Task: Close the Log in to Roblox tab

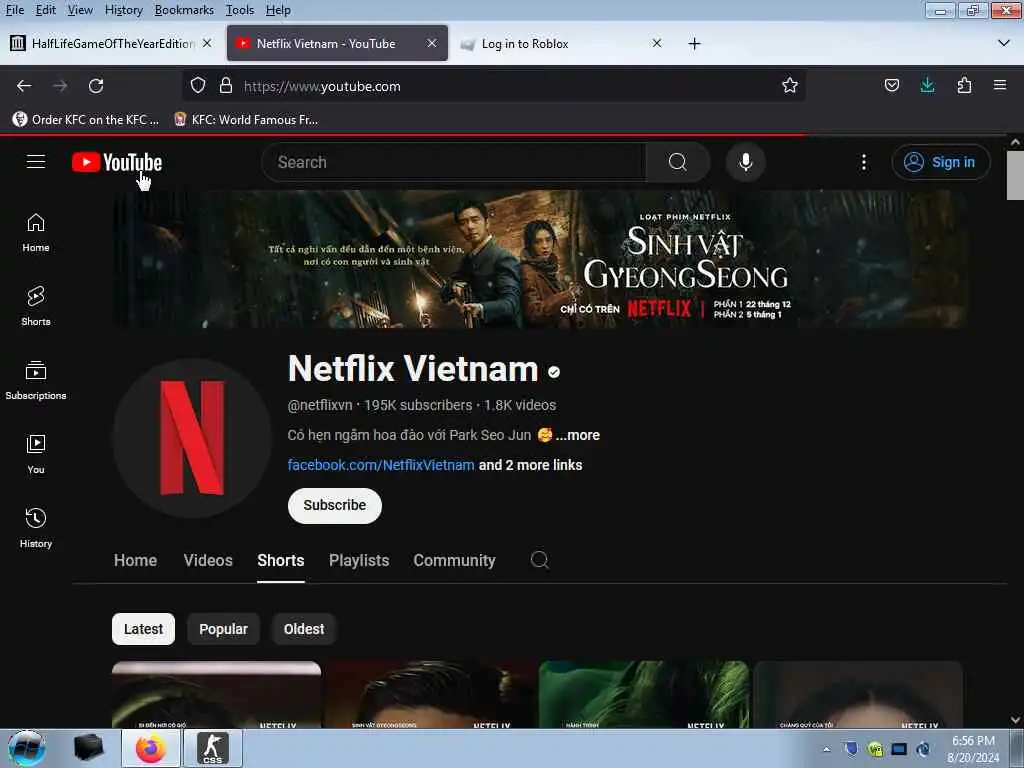Action: tap(657, 43)
